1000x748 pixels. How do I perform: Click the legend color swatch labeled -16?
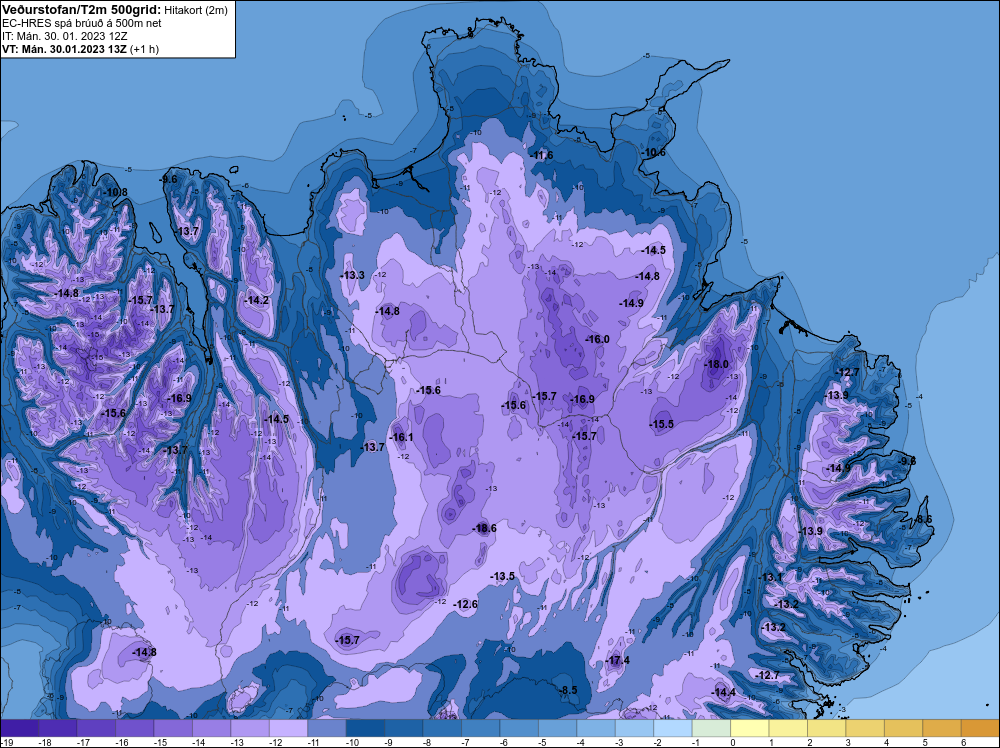[x=135, y=728]
